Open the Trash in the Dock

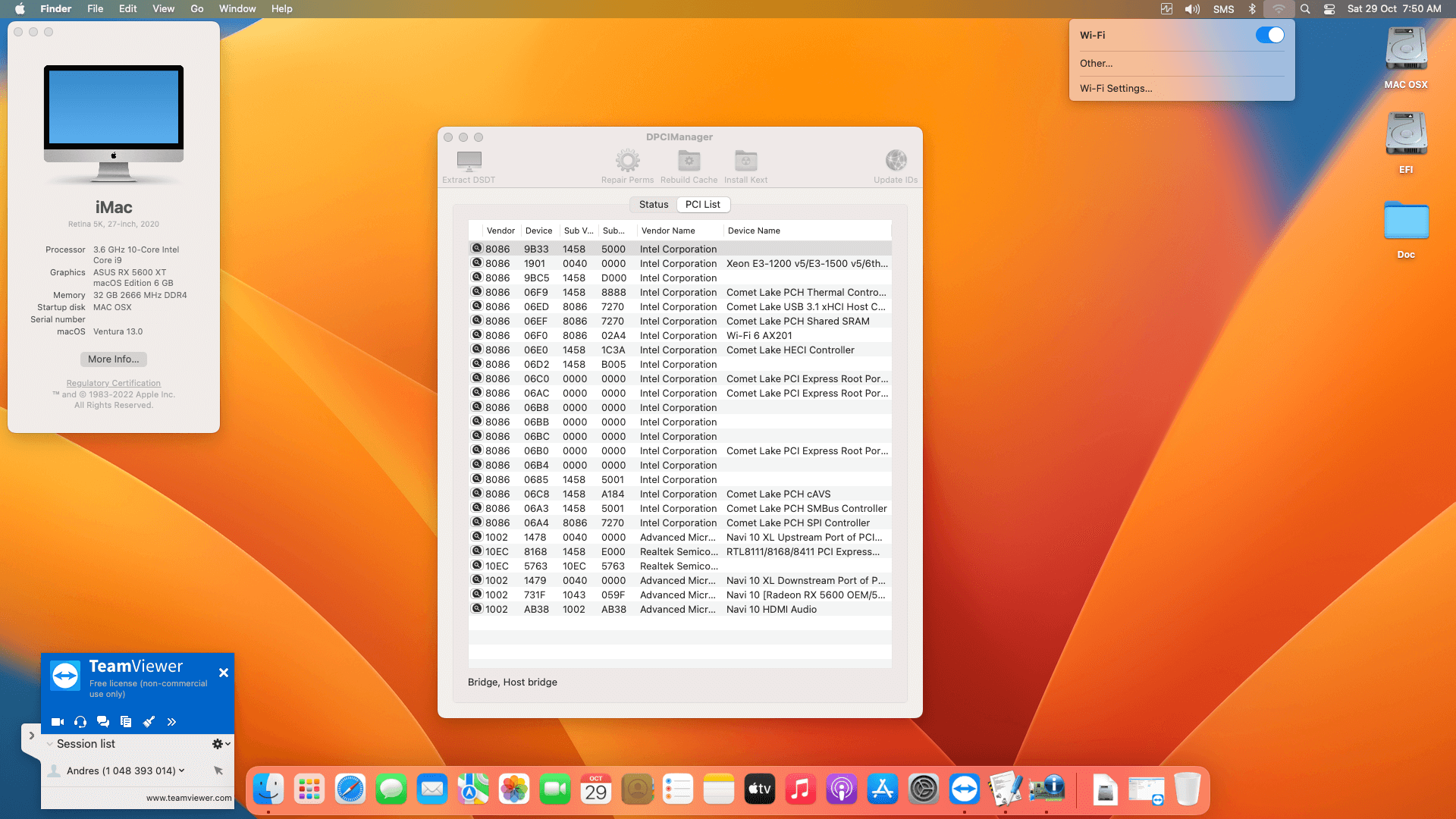[x=1188, y=789]
